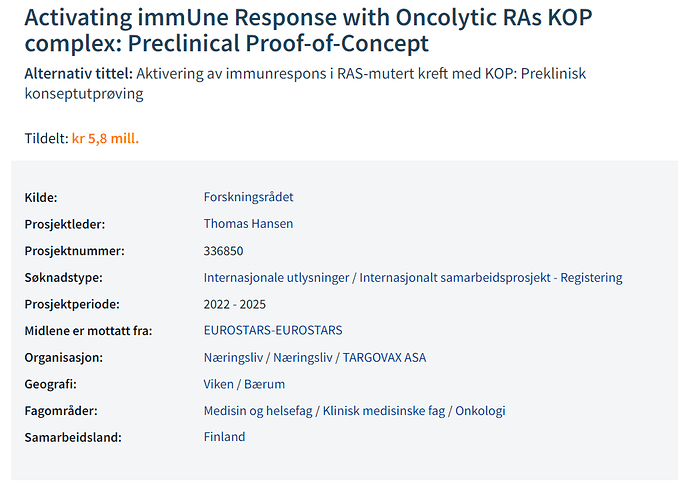Image resolution: width=690 pixels, height=485 pixels.
Task: Open Internasjonalt samarbeidsprosjekt - Registering link
Action: point(491,278)
